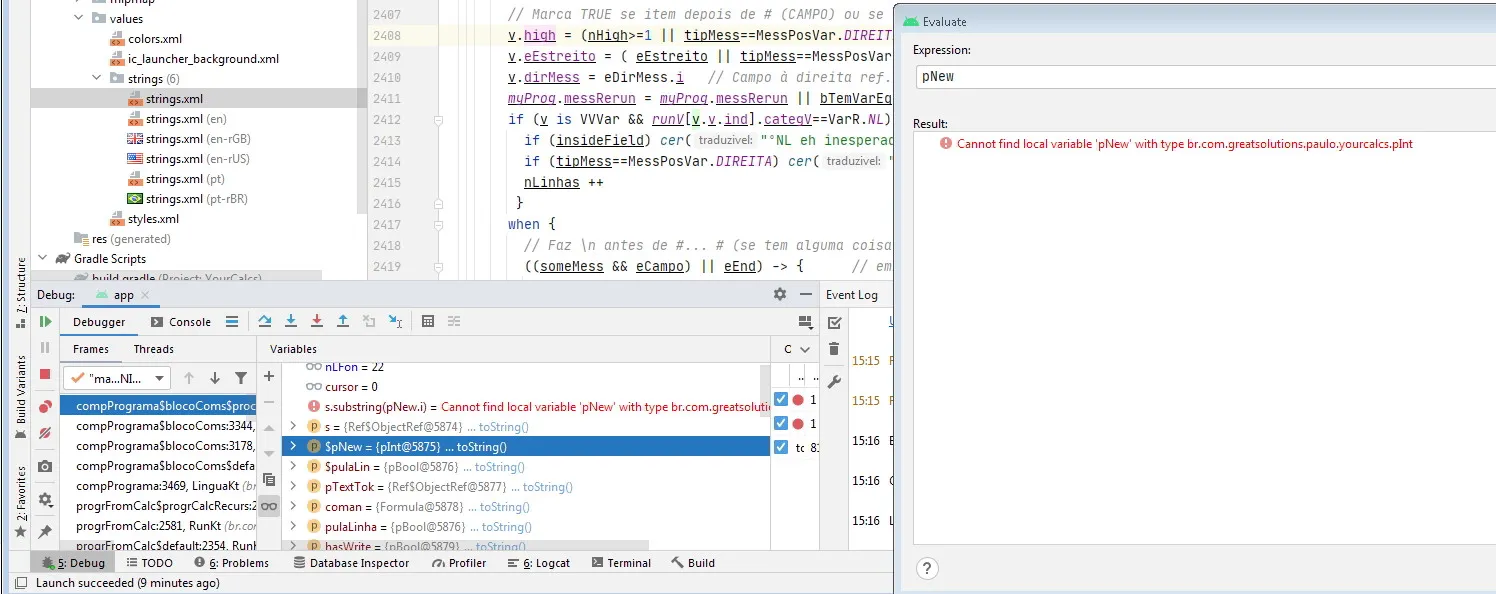Select colors.xml in project tree

click(x=145, y=39)
